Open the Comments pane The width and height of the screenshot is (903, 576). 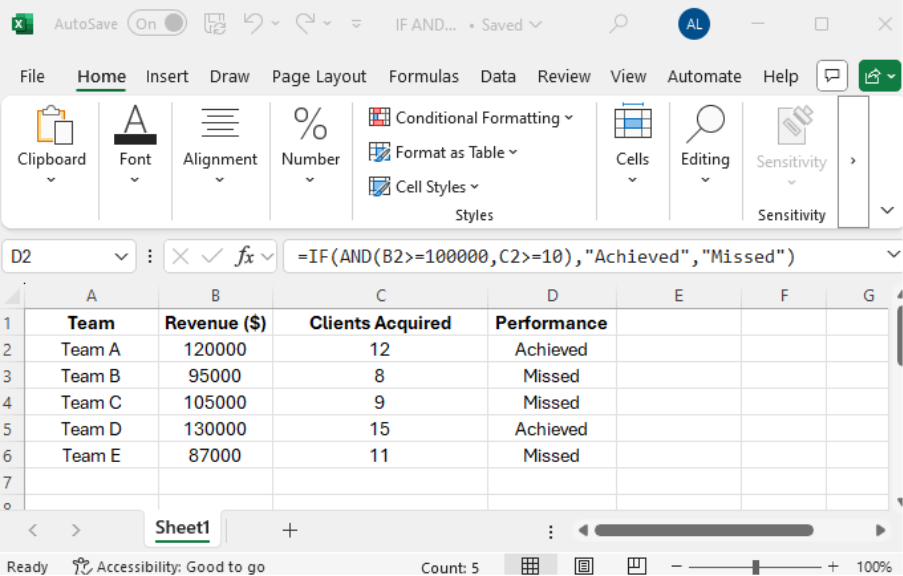(x=832, y=76)
